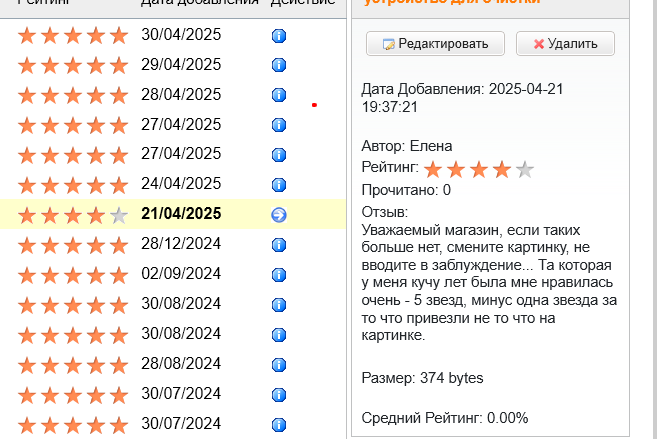Click the 02/09/2024 date cell
Image resolution: width=657 pixels, height=439 pixels.
pyautogui.click(x=181, y=273)
